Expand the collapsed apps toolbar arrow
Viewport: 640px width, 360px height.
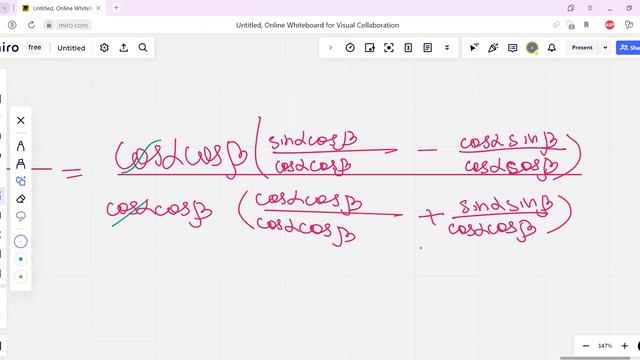(x=330, y=48)
